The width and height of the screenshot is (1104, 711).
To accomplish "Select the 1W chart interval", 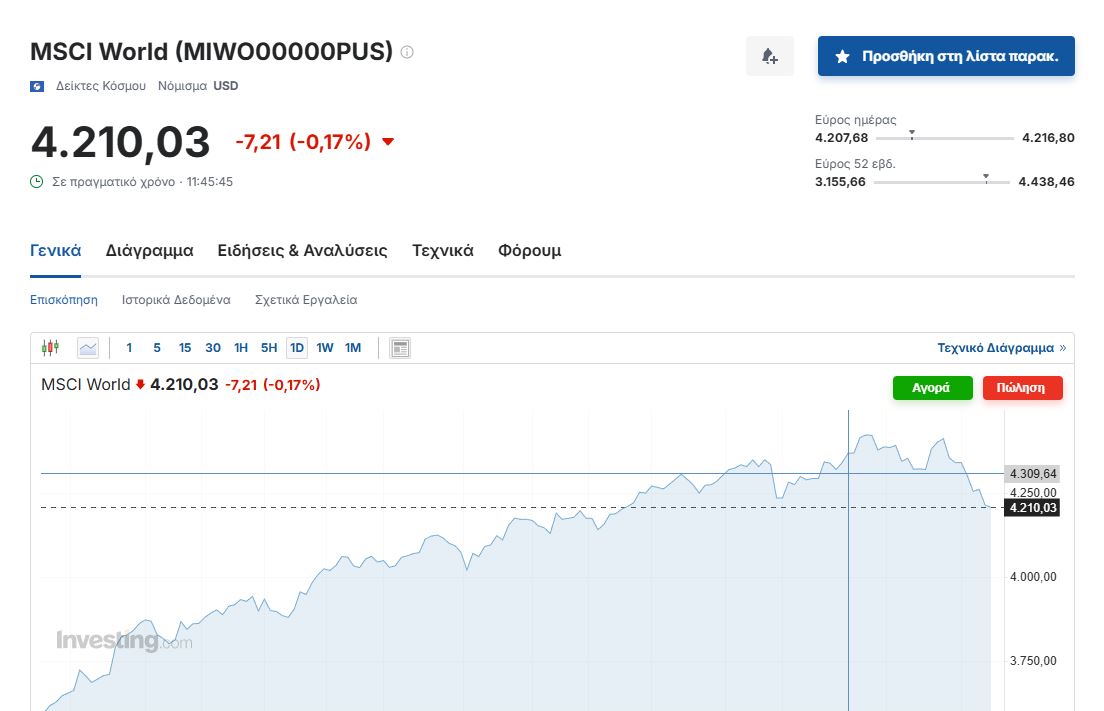I will (325, 348).
